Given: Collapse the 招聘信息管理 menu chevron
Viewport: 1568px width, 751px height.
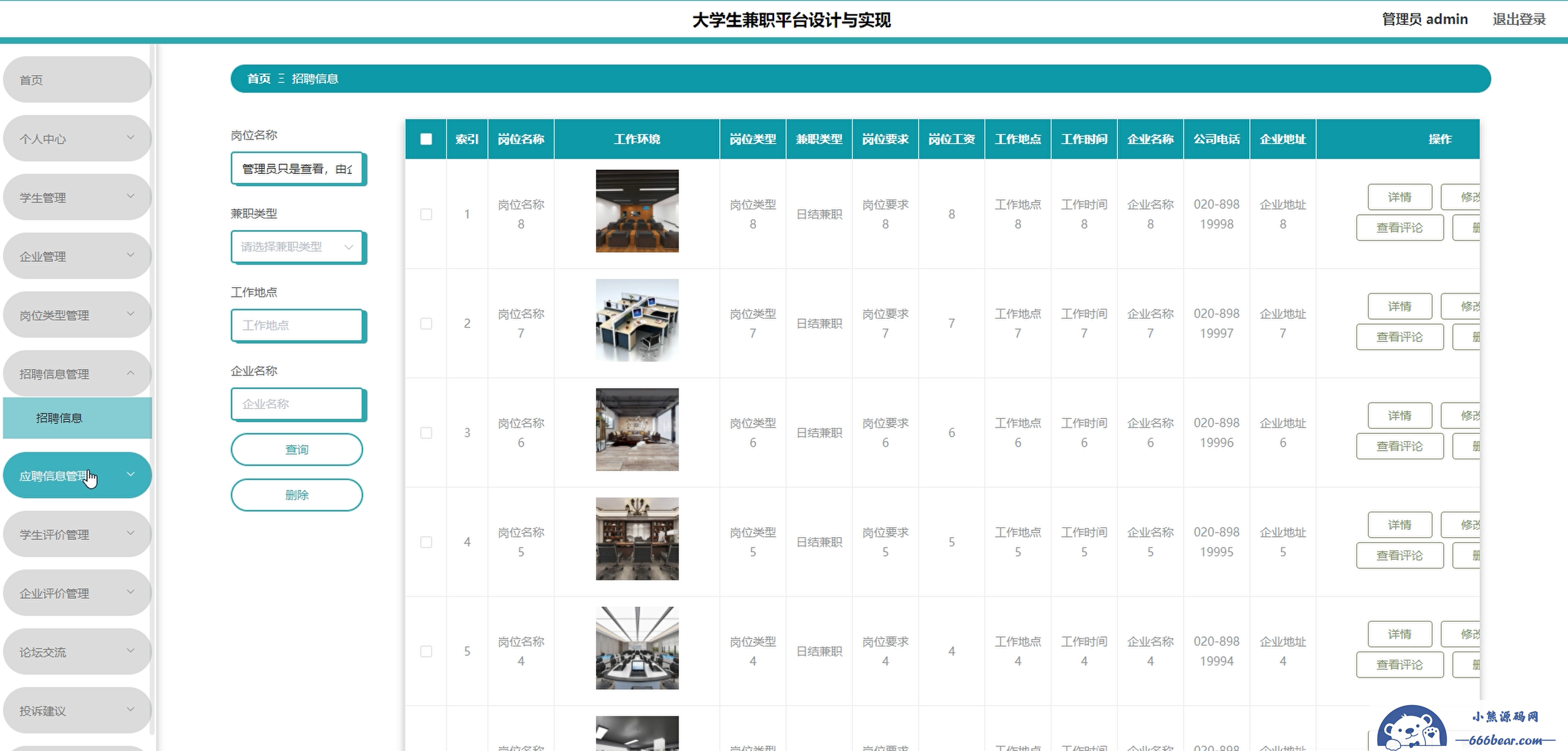Looking at the screenshot, I should (130, 372).
